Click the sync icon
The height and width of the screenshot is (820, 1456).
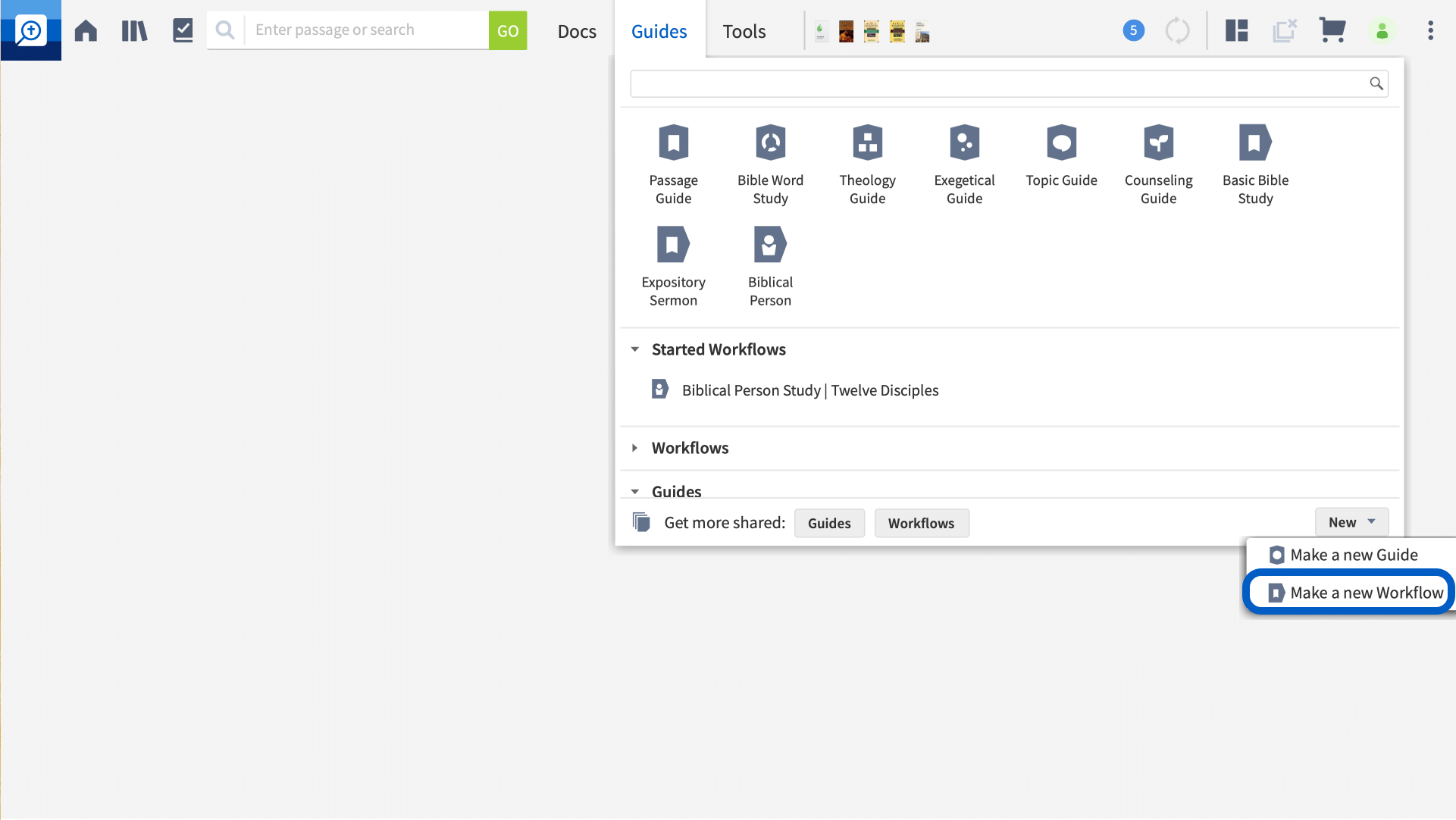coord(1178,30)
